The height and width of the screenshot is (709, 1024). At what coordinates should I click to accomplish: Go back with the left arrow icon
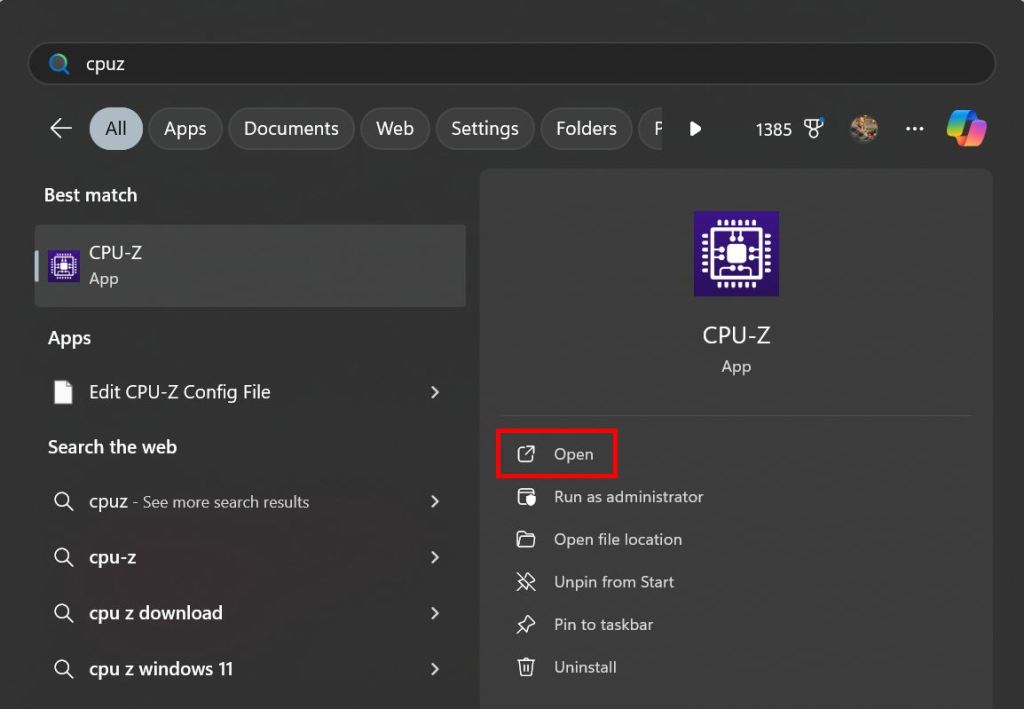coord(61,128)
